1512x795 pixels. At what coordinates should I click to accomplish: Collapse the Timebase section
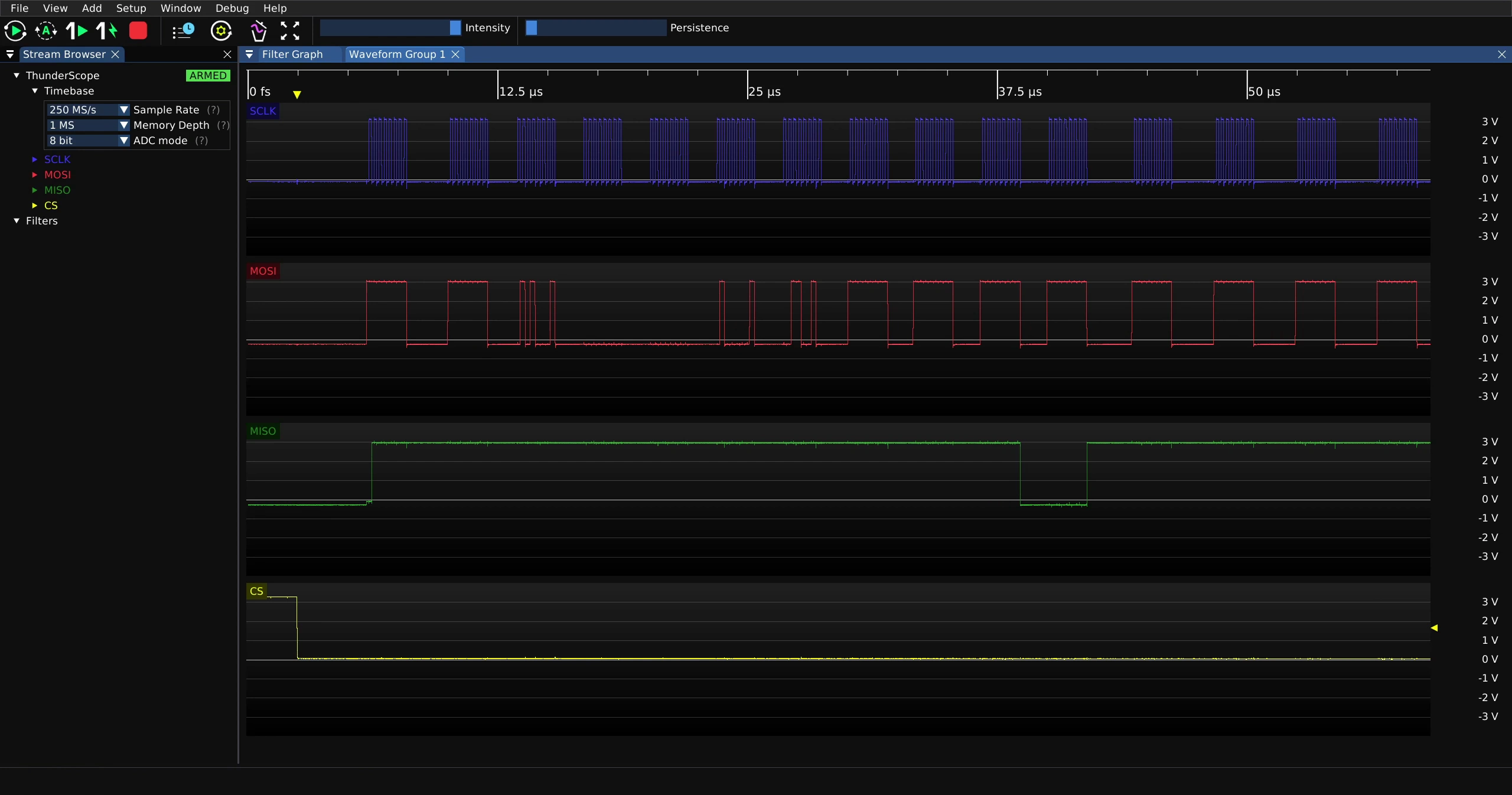click(x=35, y=91)
